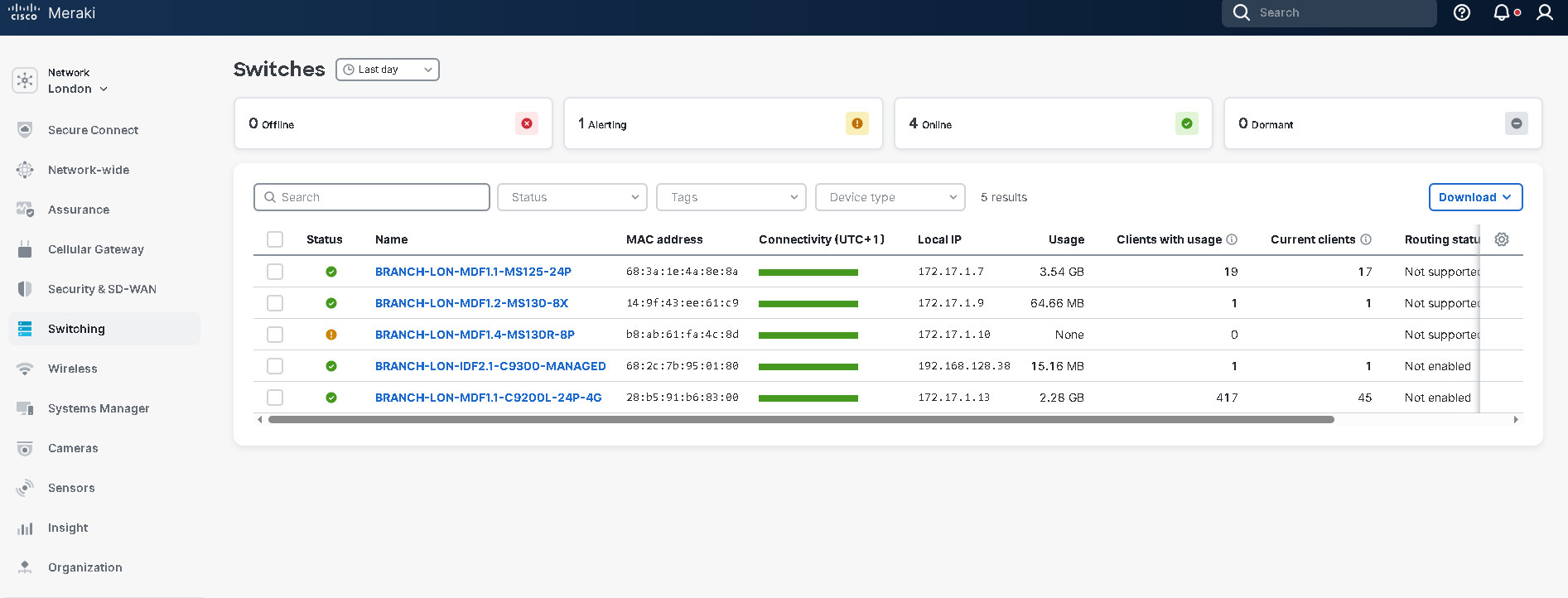This screenshot has height=598, width=1568.
Task: Click the scrollbar right arrow
Action: (1516, 420)
